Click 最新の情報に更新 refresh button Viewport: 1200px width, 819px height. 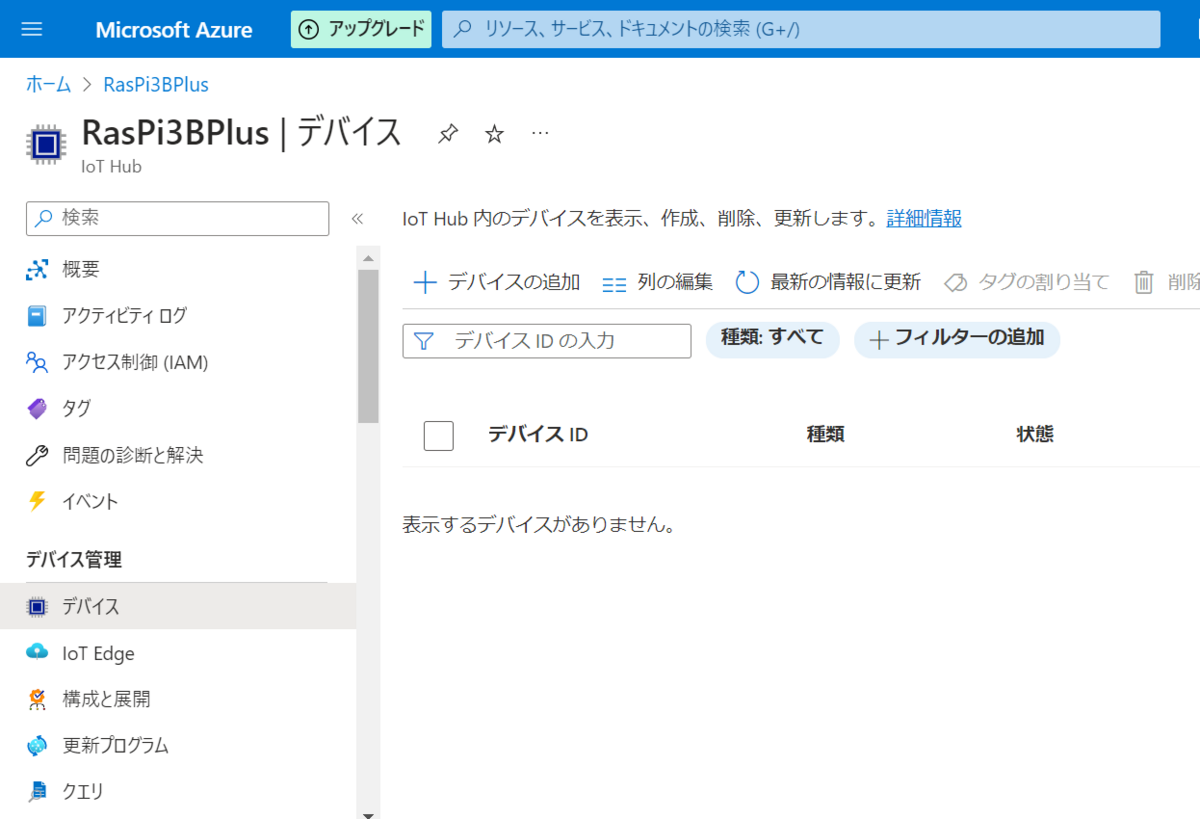click(828, 282)
